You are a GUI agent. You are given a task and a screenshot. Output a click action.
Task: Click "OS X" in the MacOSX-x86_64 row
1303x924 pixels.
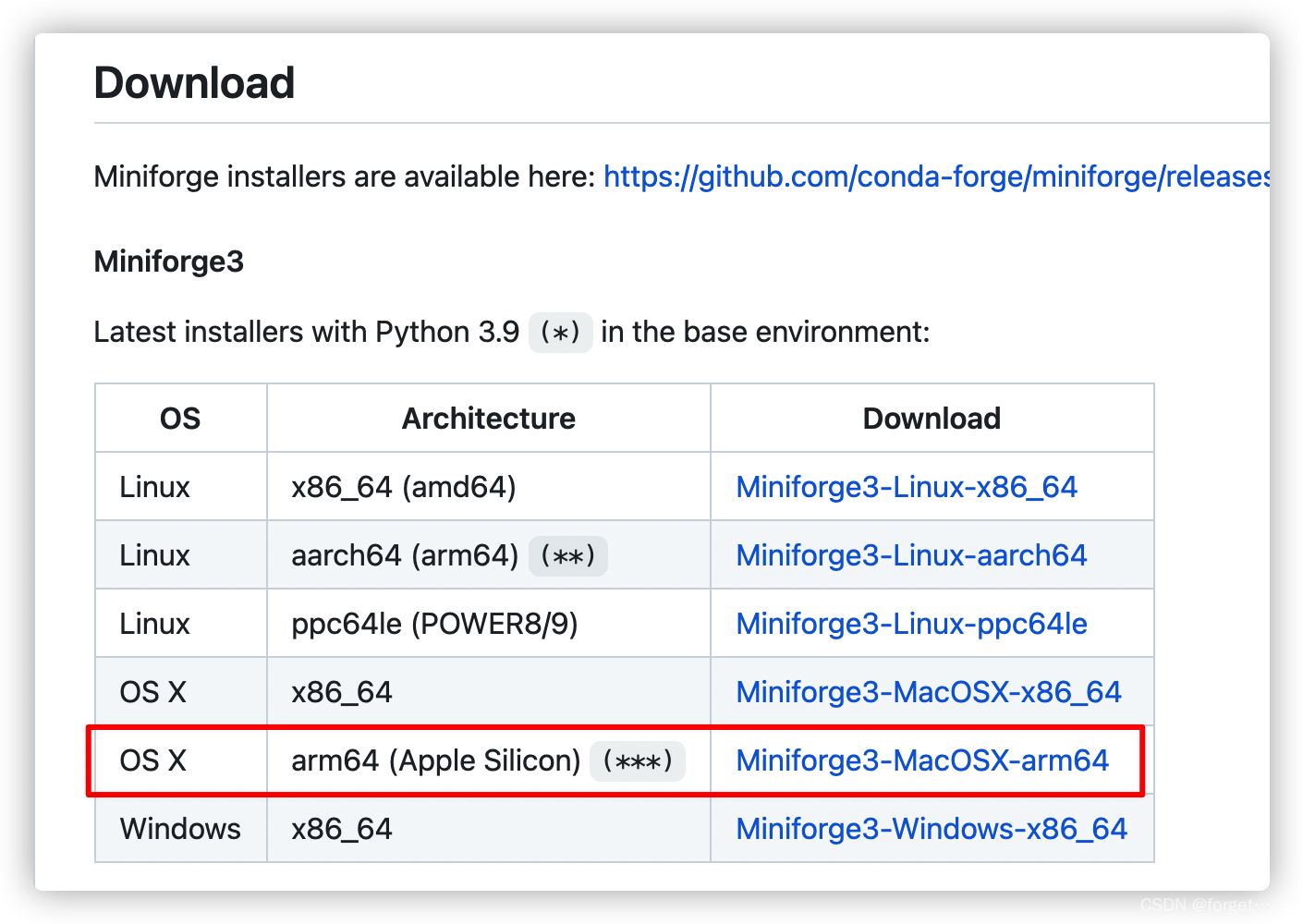(153, 692)
